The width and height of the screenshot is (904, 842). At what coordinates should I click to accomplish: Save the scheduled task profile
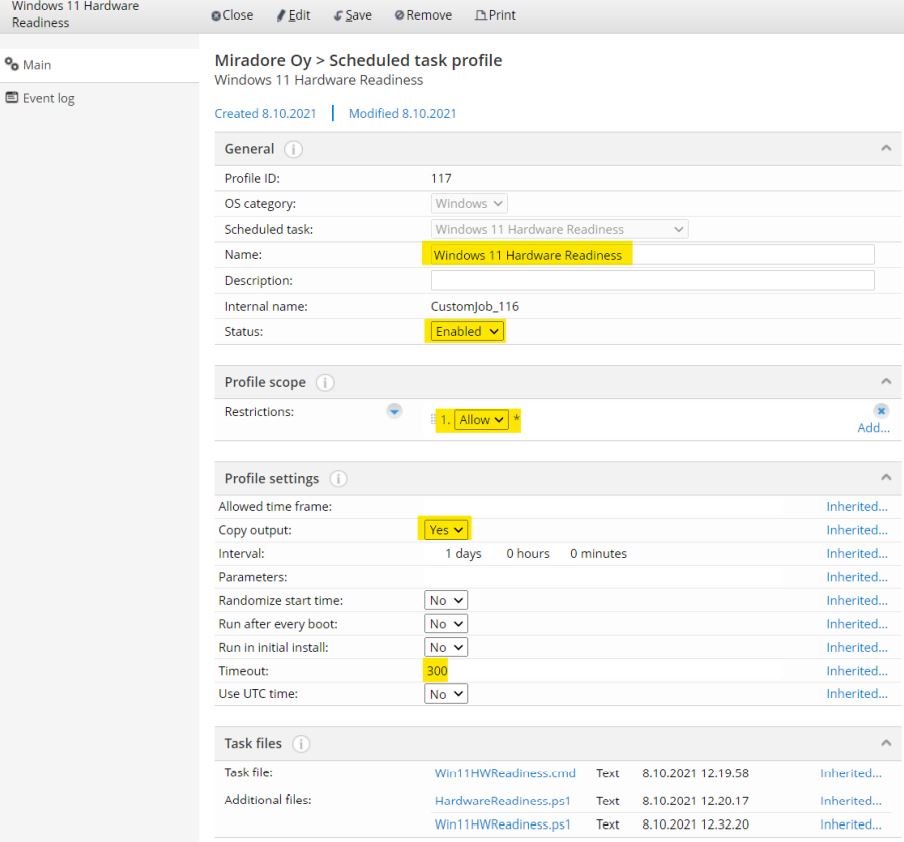353,16
